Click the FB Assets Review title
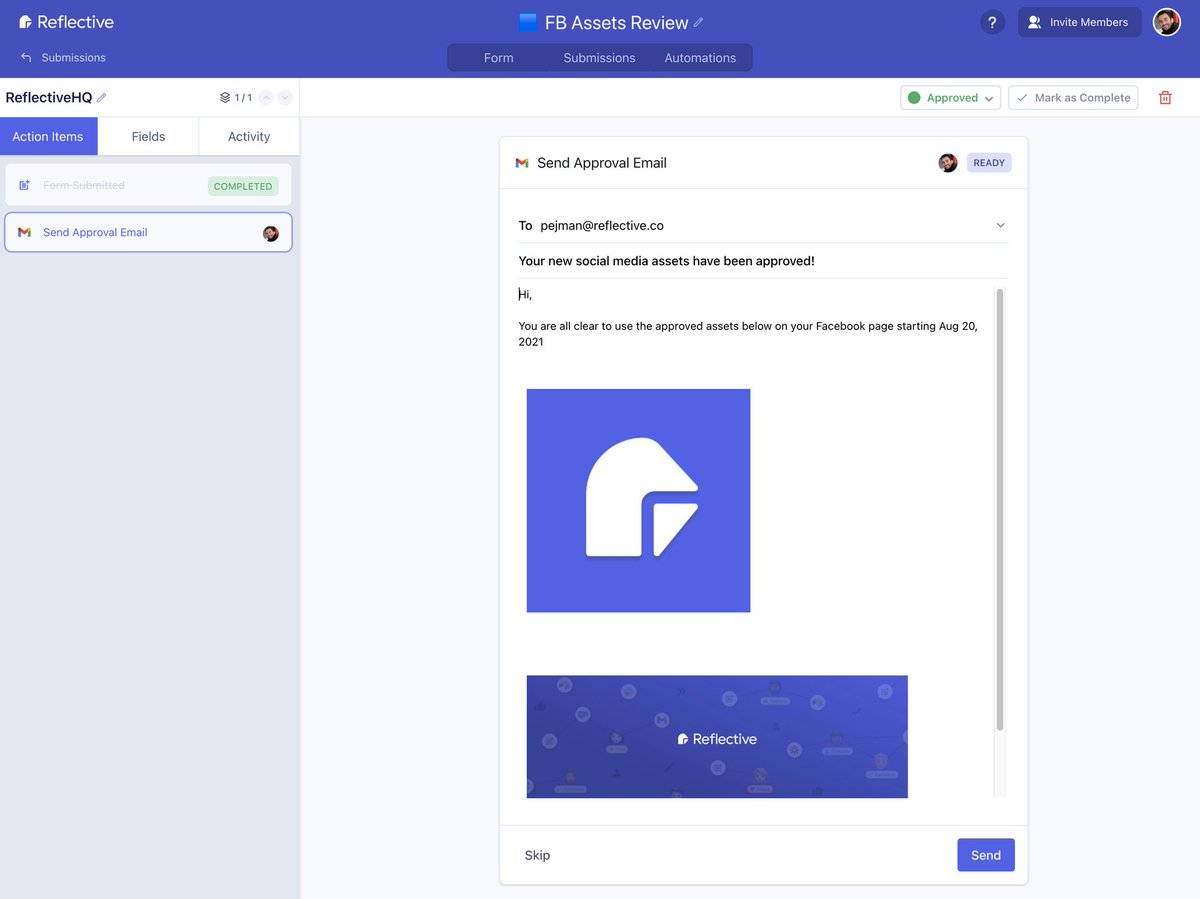Screen dimensions: 1200x899 point(616,23)
